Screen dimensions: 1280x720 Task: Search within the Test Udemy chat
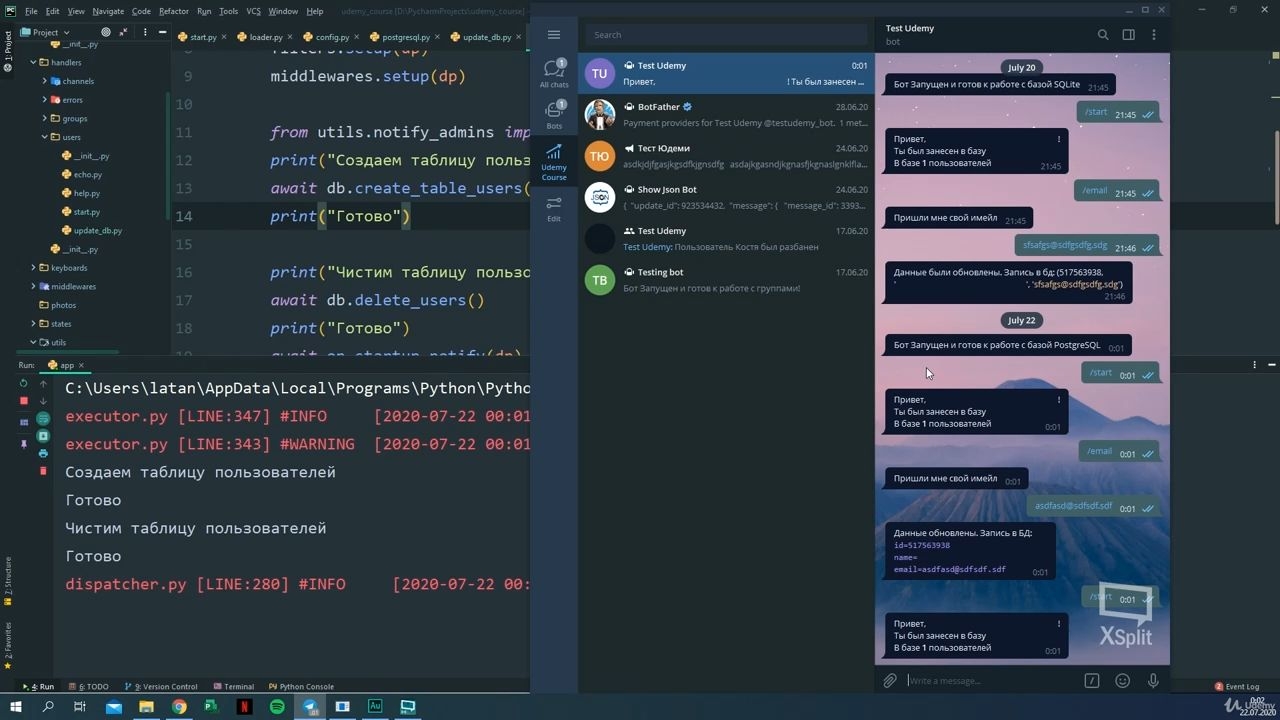pos(1103,35)
